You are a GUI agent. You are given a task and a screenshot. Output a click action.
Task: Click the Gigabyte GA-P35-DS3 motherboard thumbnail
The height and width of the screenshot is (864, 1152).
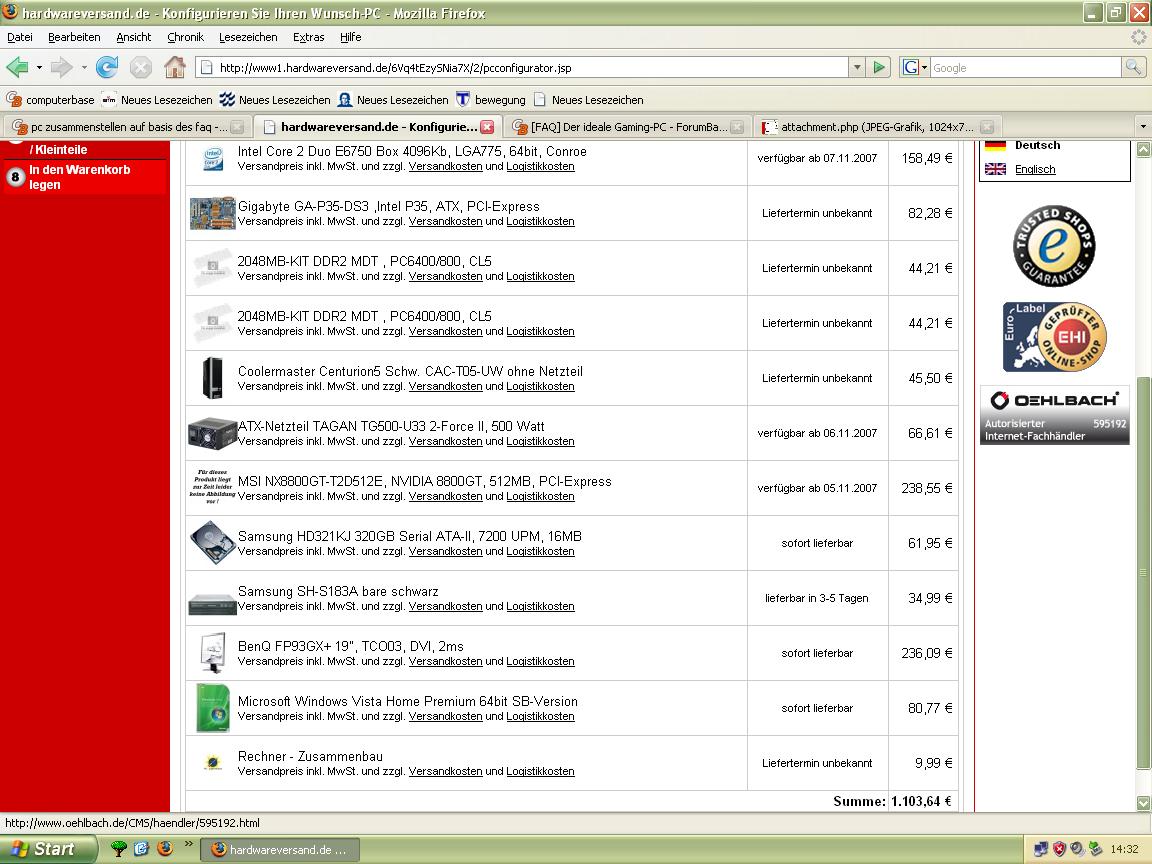212,213
